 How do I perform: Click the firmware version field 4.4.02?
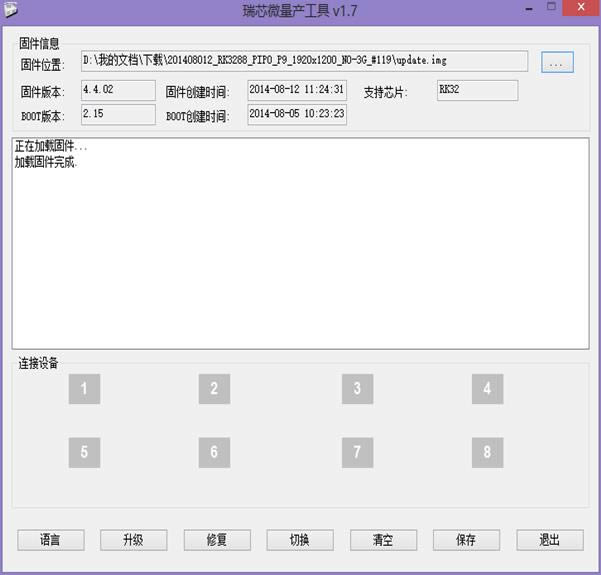118,90
